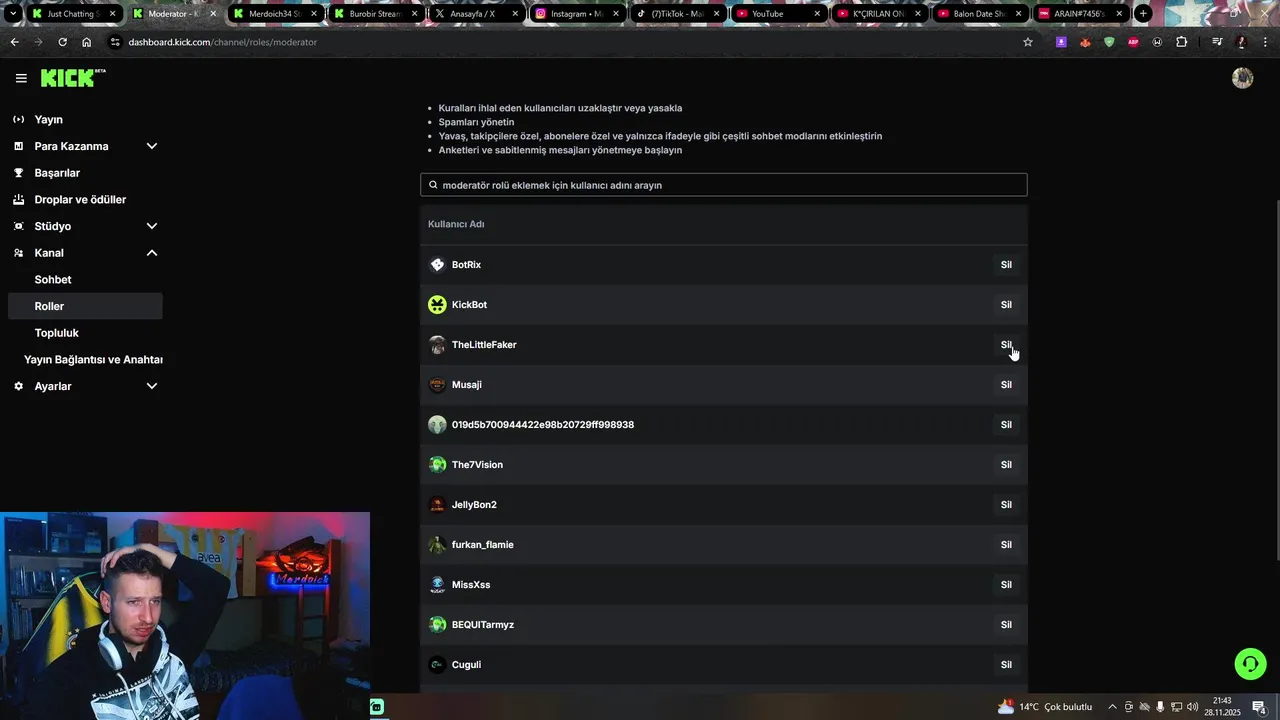Remove JellyBon2 with Sil

pos(1006,505)
